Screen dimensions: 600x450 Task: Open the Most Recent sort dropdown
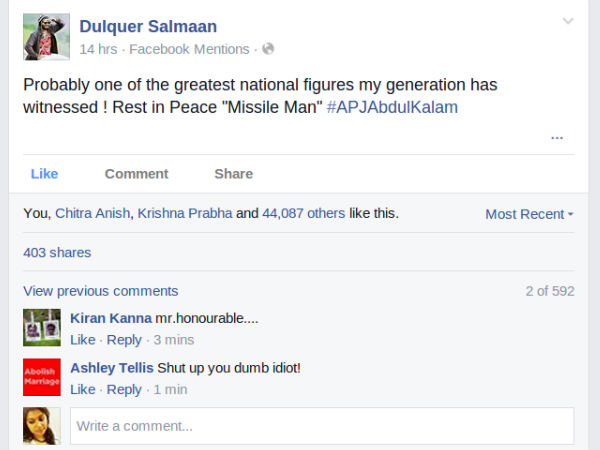[529, 214]
